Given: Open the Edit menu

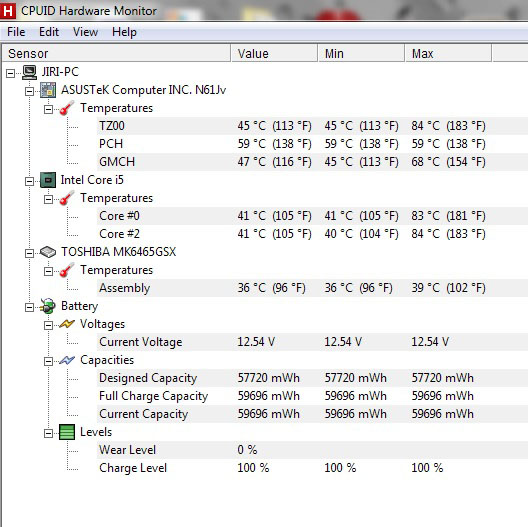Looking at the screenshot, I should 49,32.
